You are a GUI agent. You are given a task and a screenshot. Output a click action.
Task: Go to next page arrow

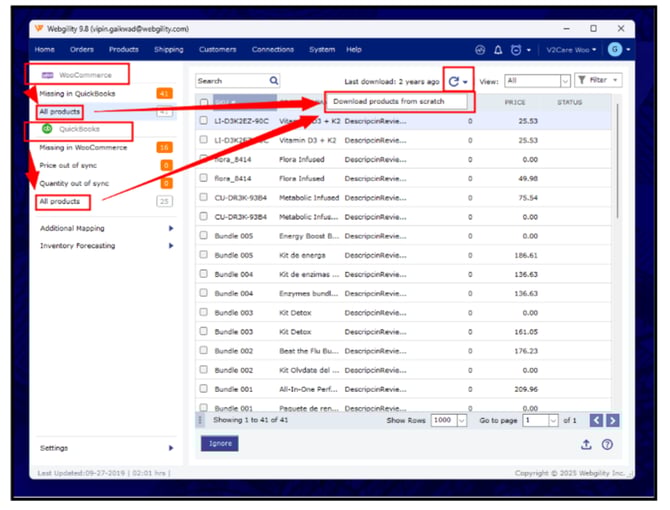[613, 421]
